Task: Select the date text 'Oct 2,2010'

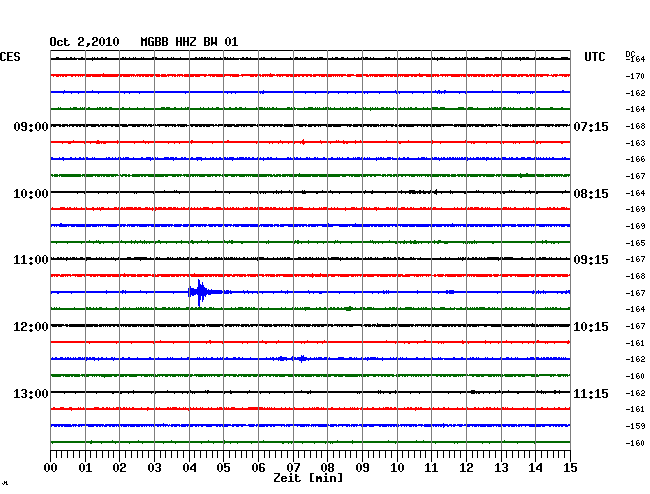Action: tap(84, 42)
